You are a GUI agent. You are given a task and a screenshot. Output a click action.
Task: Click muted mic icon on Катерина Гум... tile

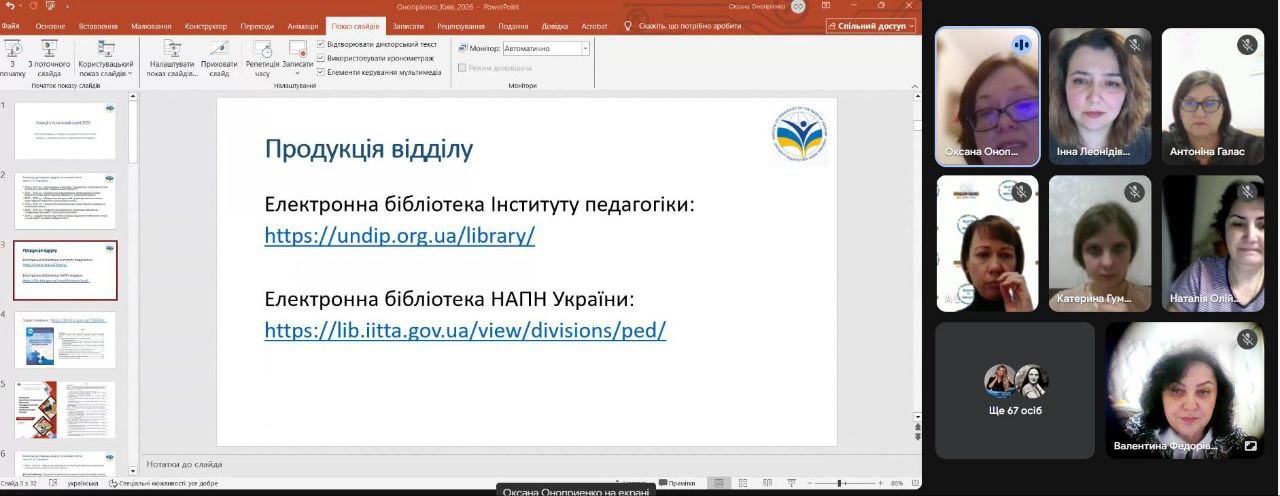click(x=1134, y=191)
